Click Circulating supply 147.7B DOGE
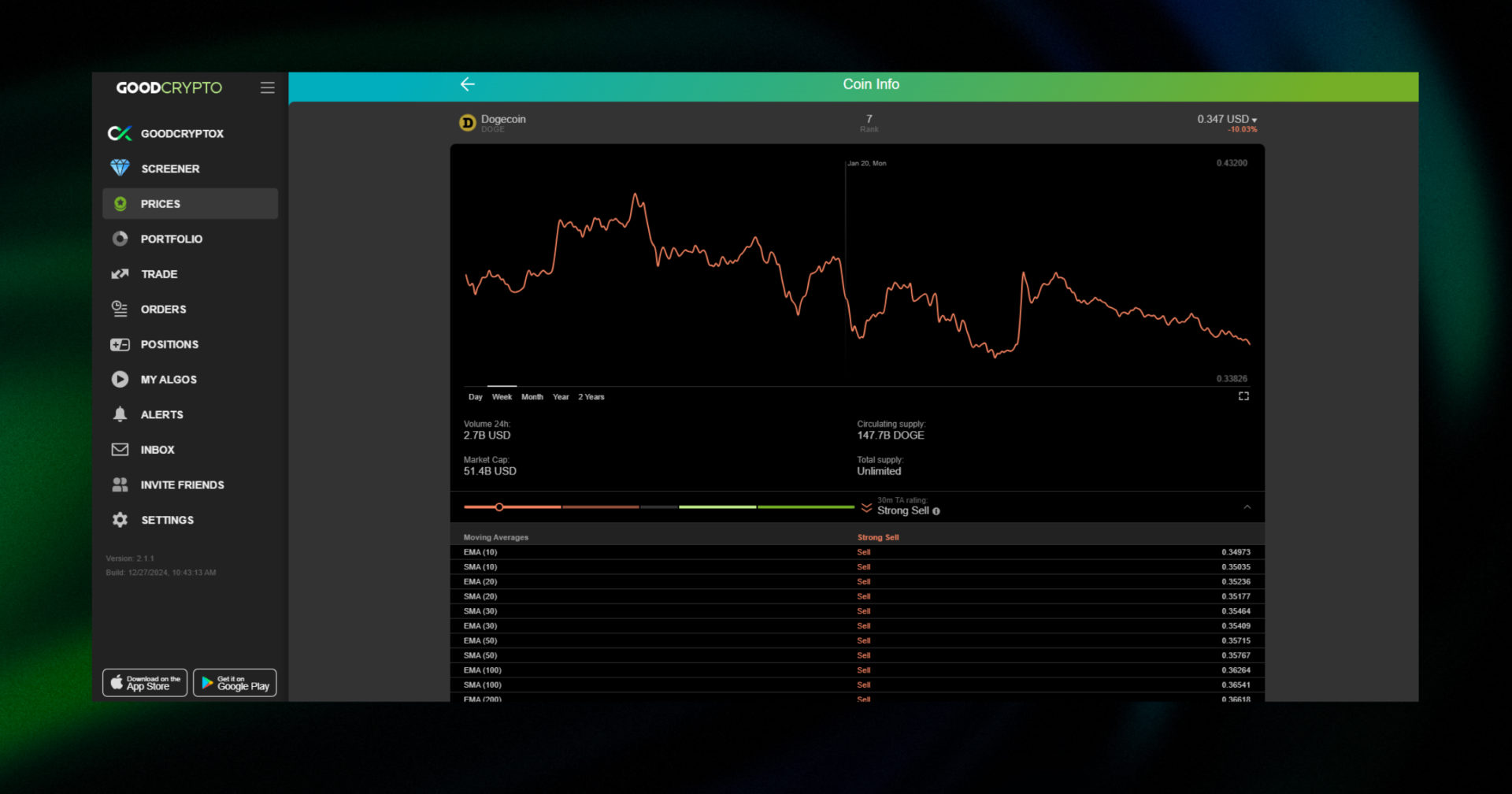 pyautogui.click(x=891, y=430)
